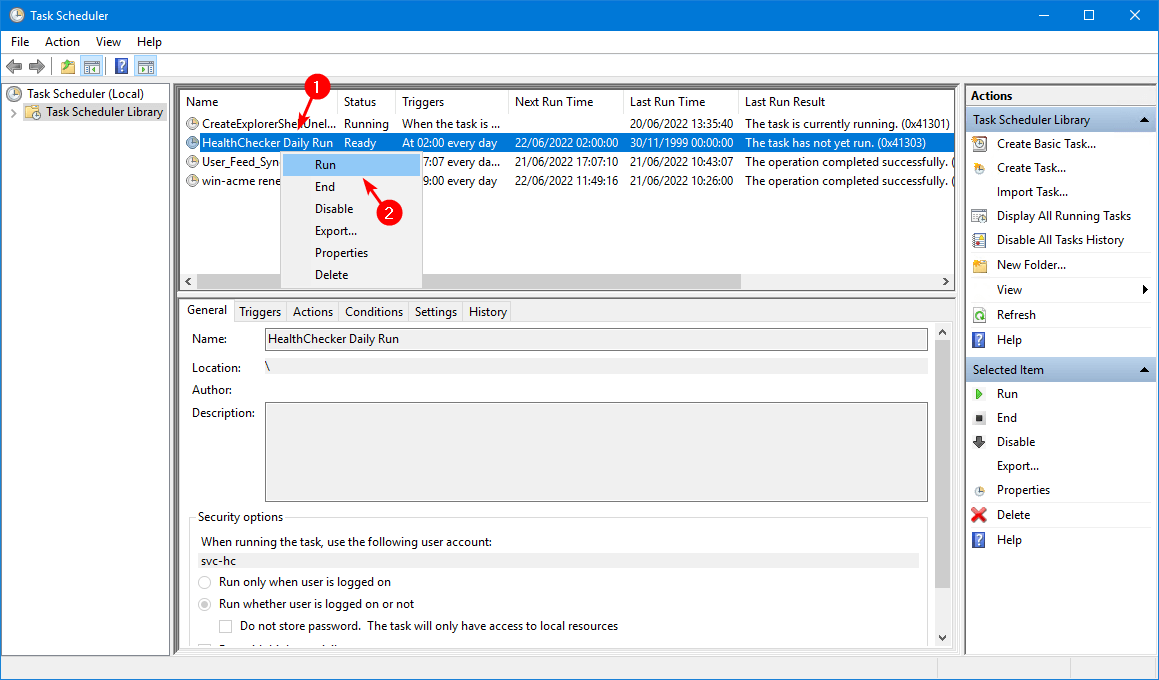Screen dimensions: 1159x680
Task: Choose End from the context menu
Action: coord(351,187)
